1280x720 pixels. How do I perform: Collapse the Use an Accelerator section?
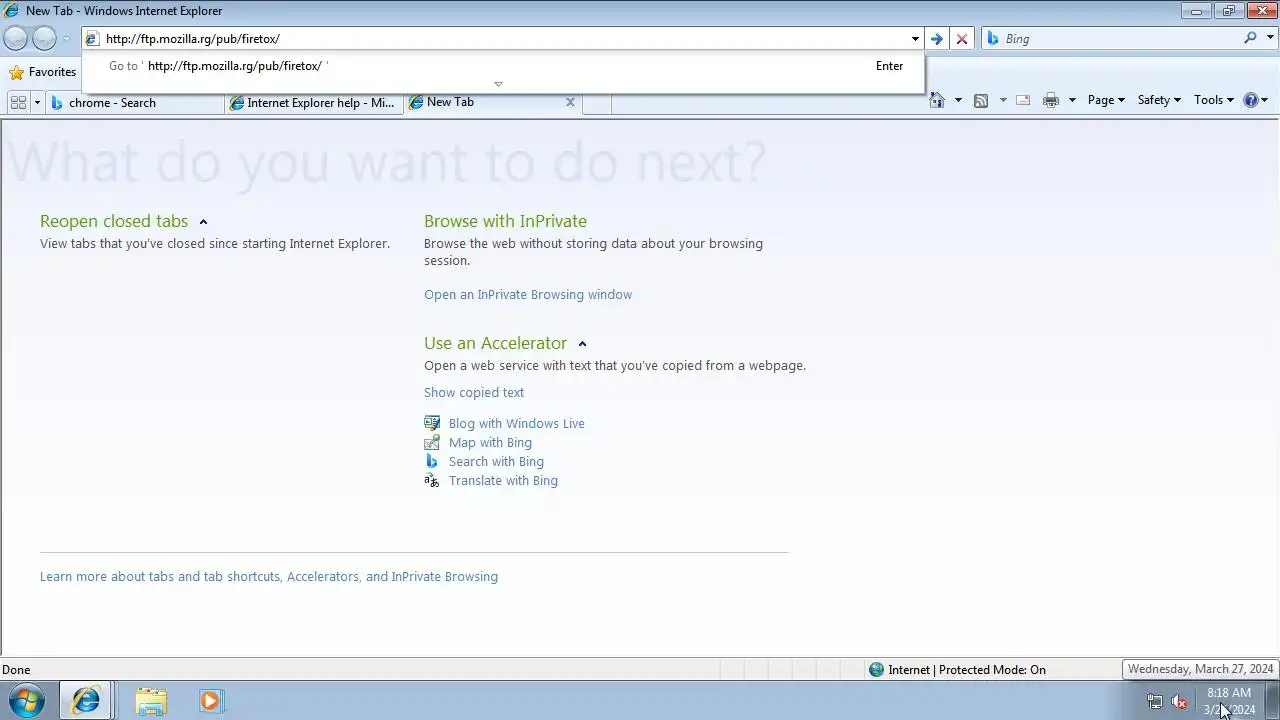(582, 344)
